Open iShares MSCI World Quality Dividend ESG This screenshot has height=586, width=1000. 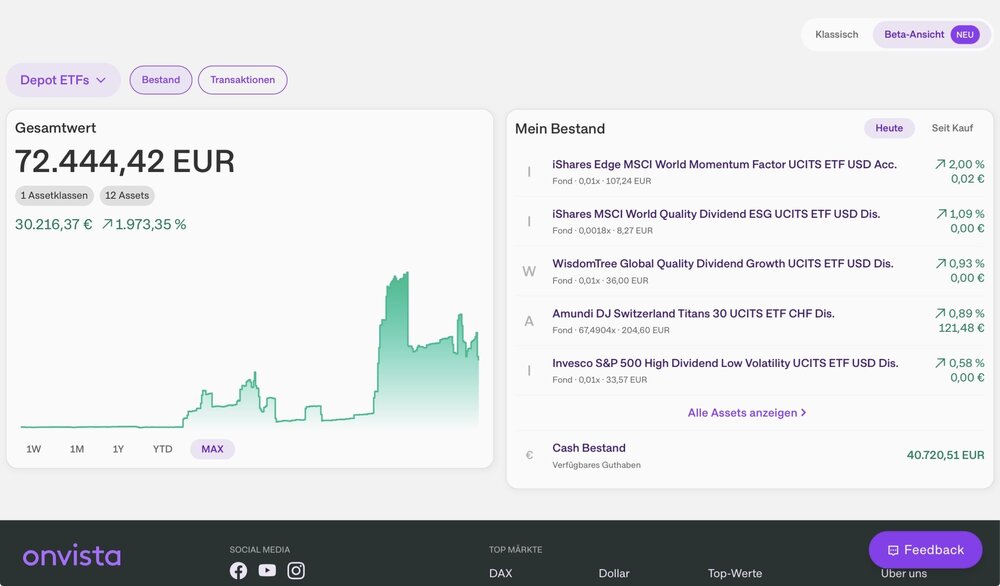(716, 214)
